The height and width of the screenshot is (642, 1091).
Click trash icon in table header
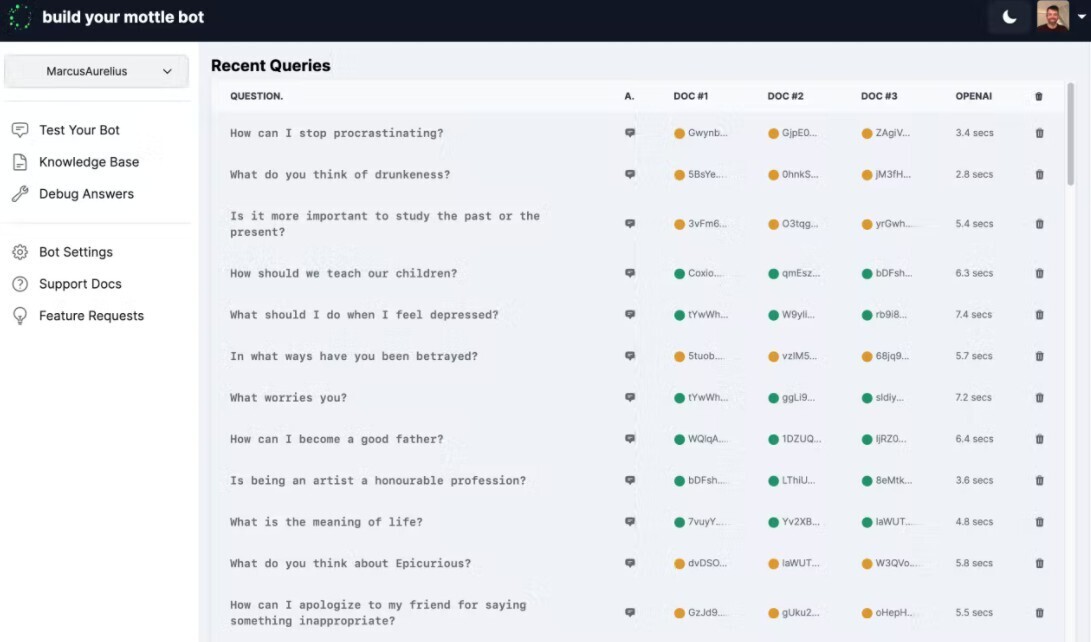1038,97
